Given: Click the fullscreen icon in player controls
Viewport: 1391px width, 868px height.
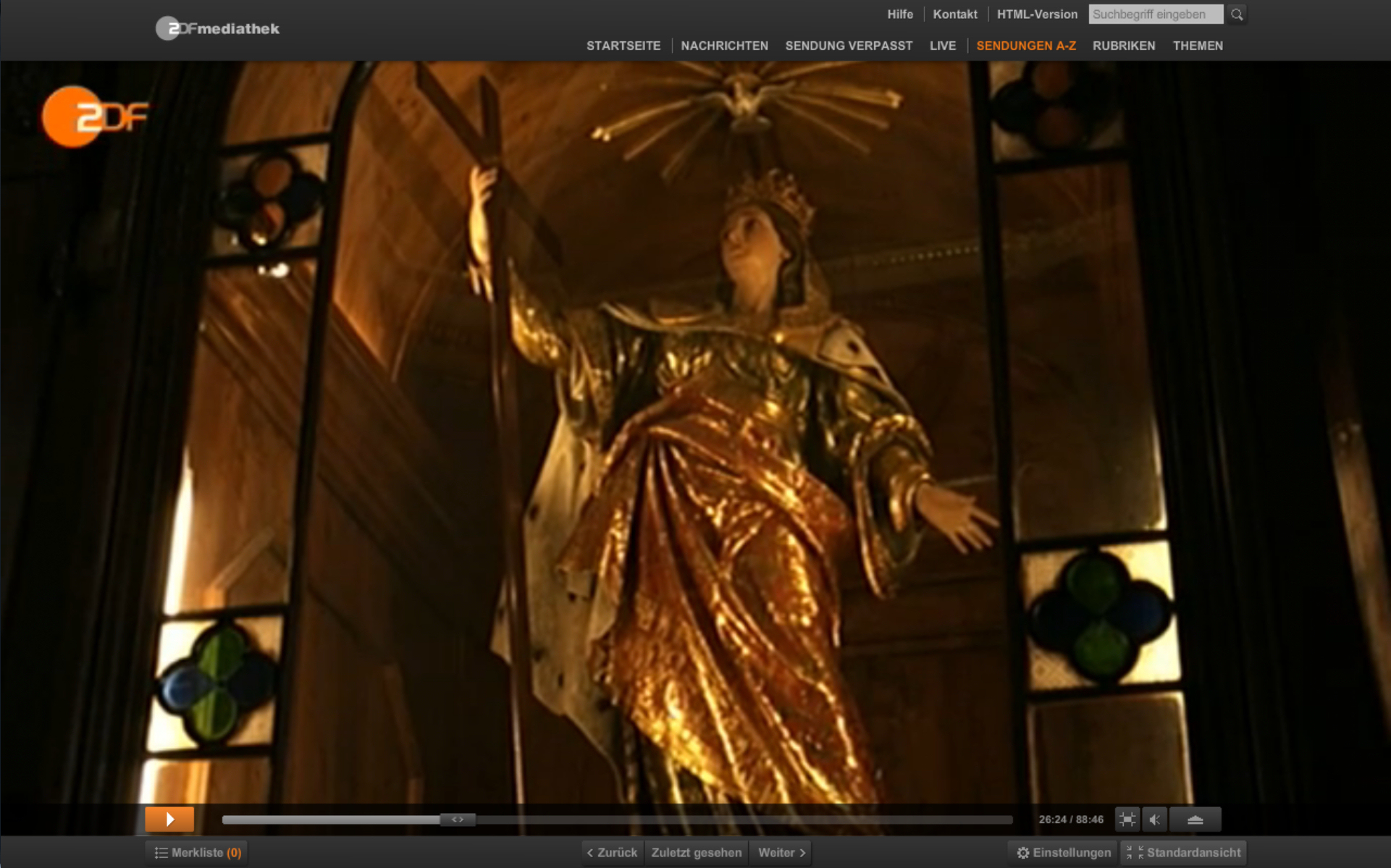Looking at the screenshot, I should pos(1127,819).
